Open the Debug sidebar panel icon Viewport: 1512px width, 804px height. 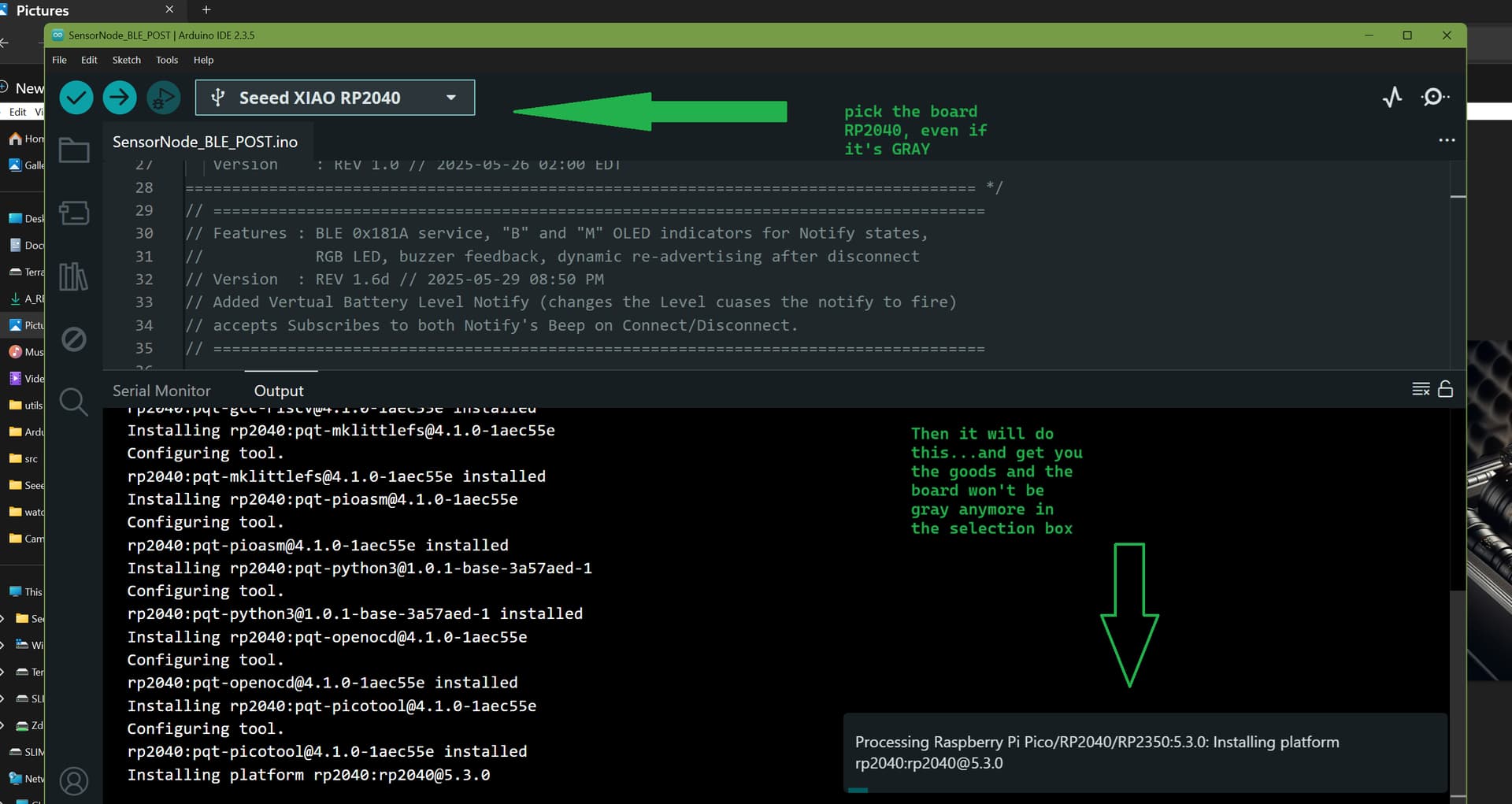point(74,339)
